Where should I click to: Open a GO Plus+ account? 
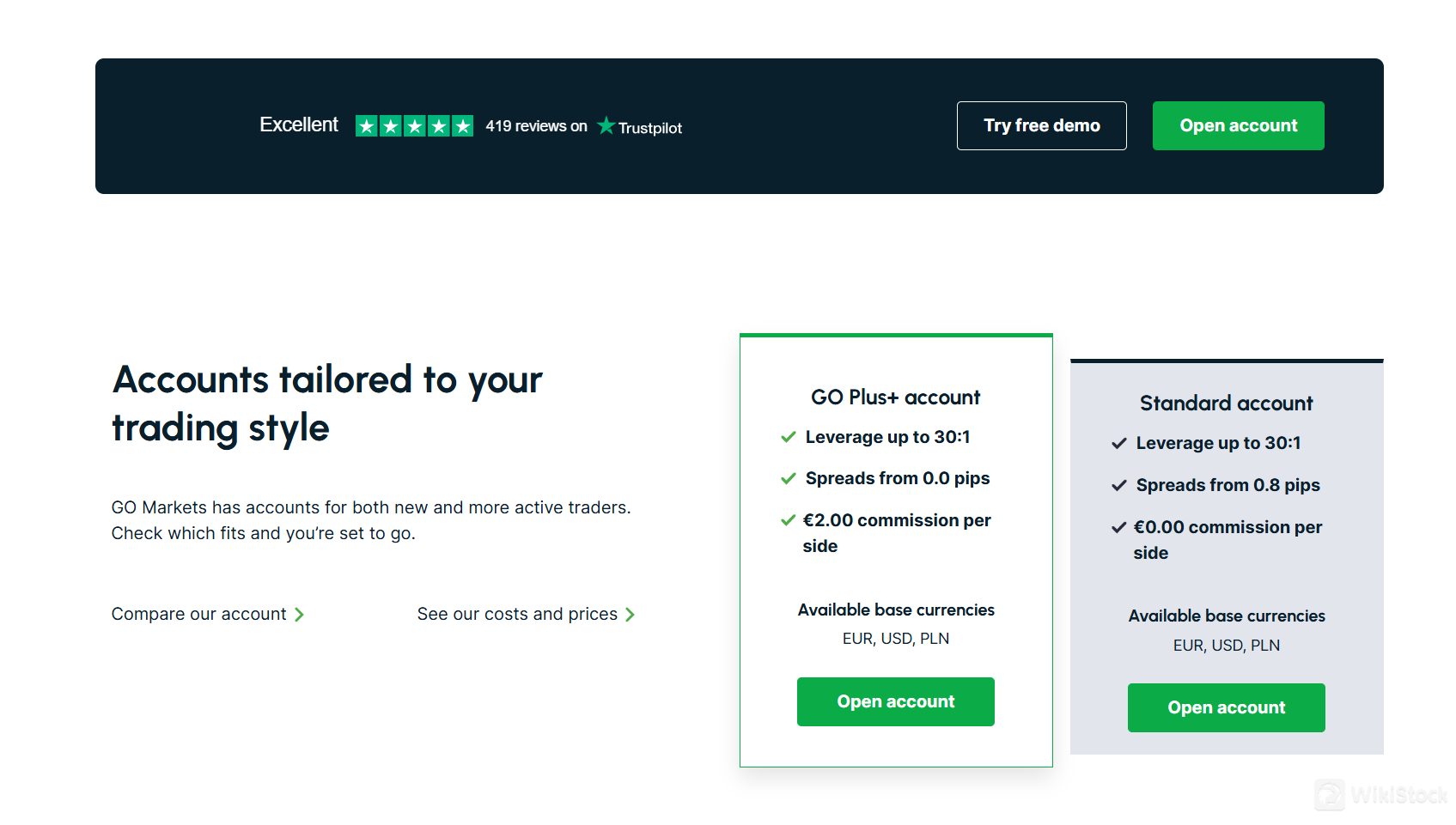coord(895,701)
